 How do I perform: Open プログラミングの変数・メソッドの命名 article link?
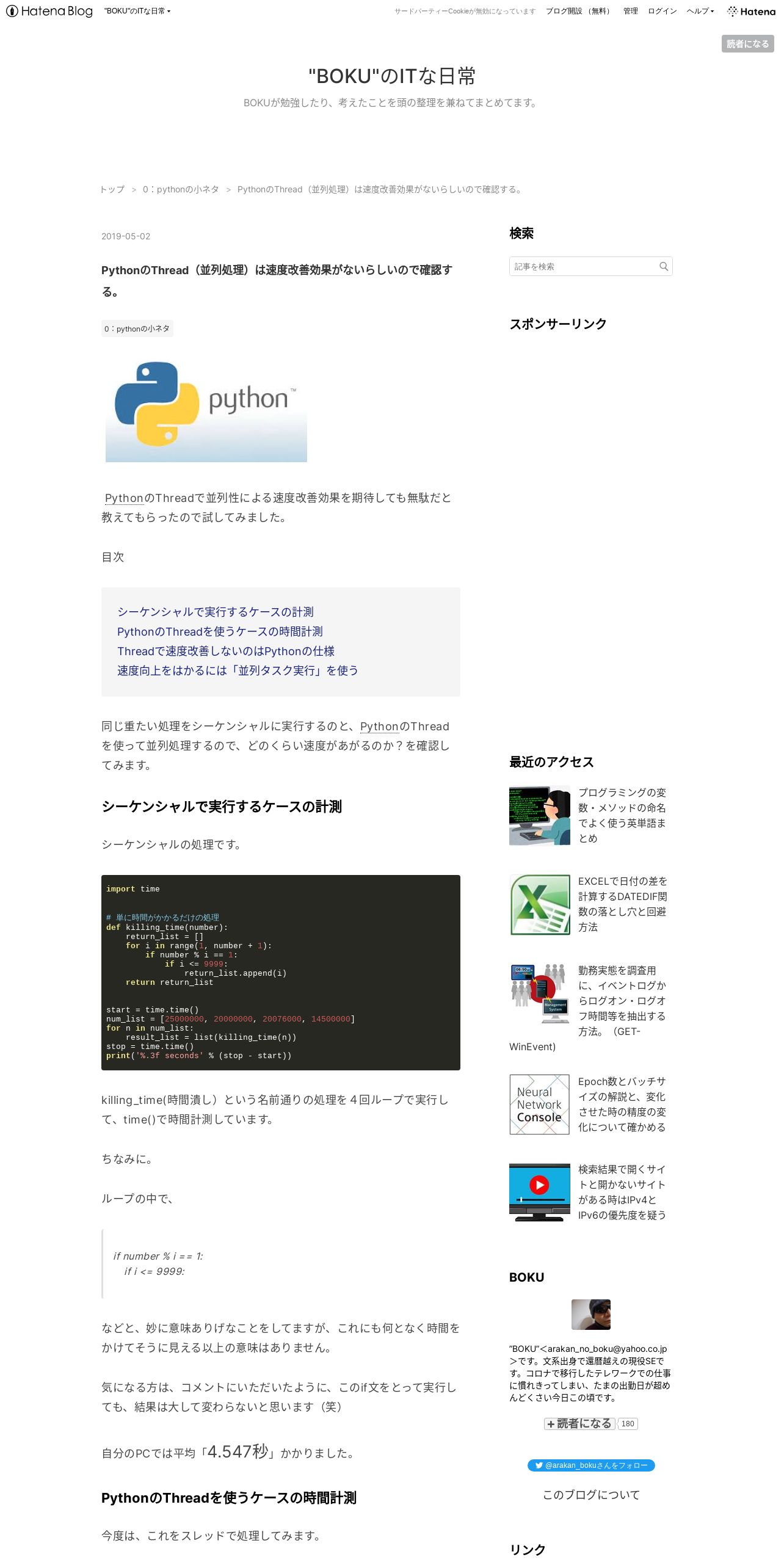[x=622, y=815]
